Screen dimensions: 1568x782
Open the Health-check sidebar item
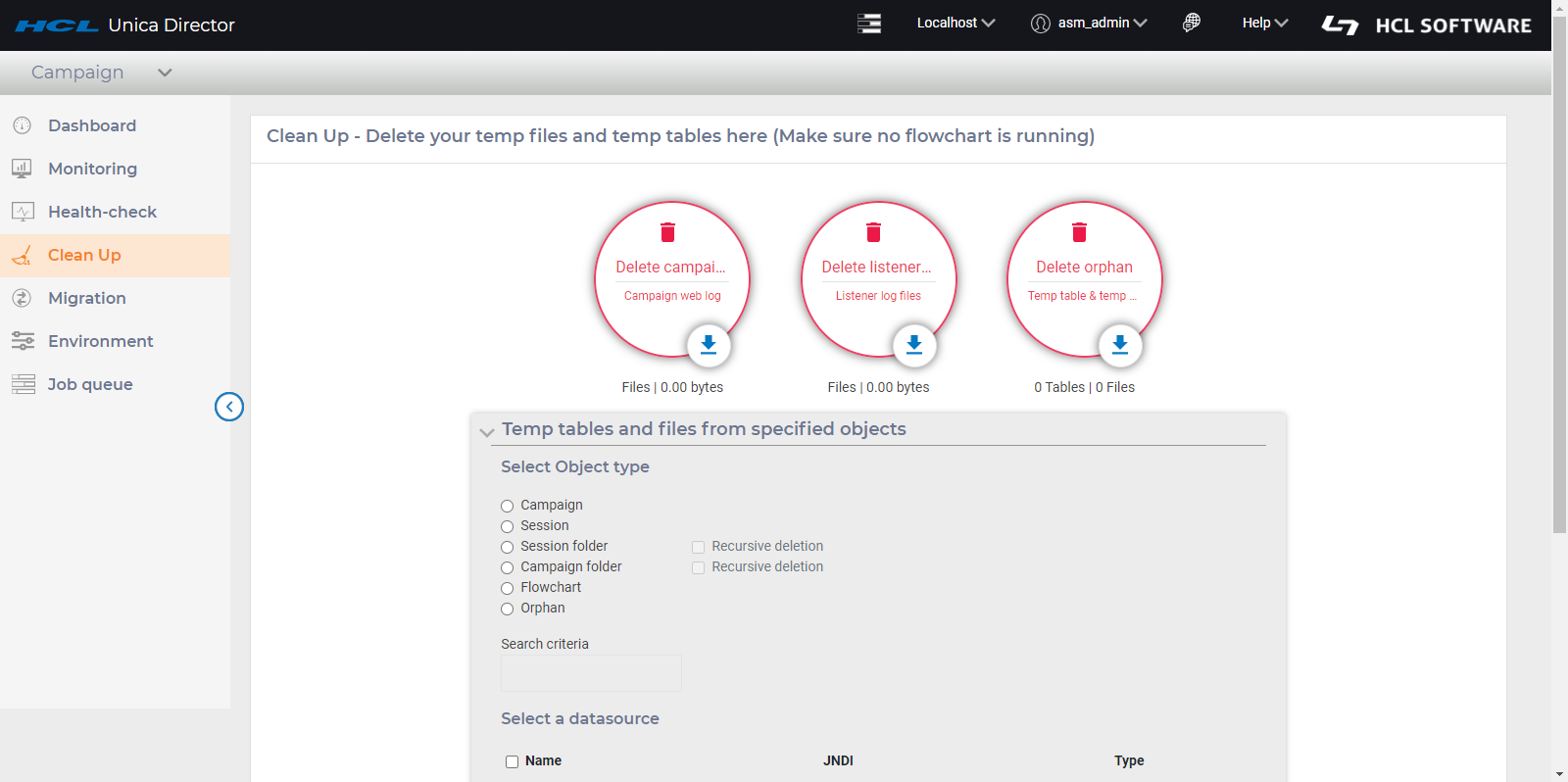tap(102, 212)
